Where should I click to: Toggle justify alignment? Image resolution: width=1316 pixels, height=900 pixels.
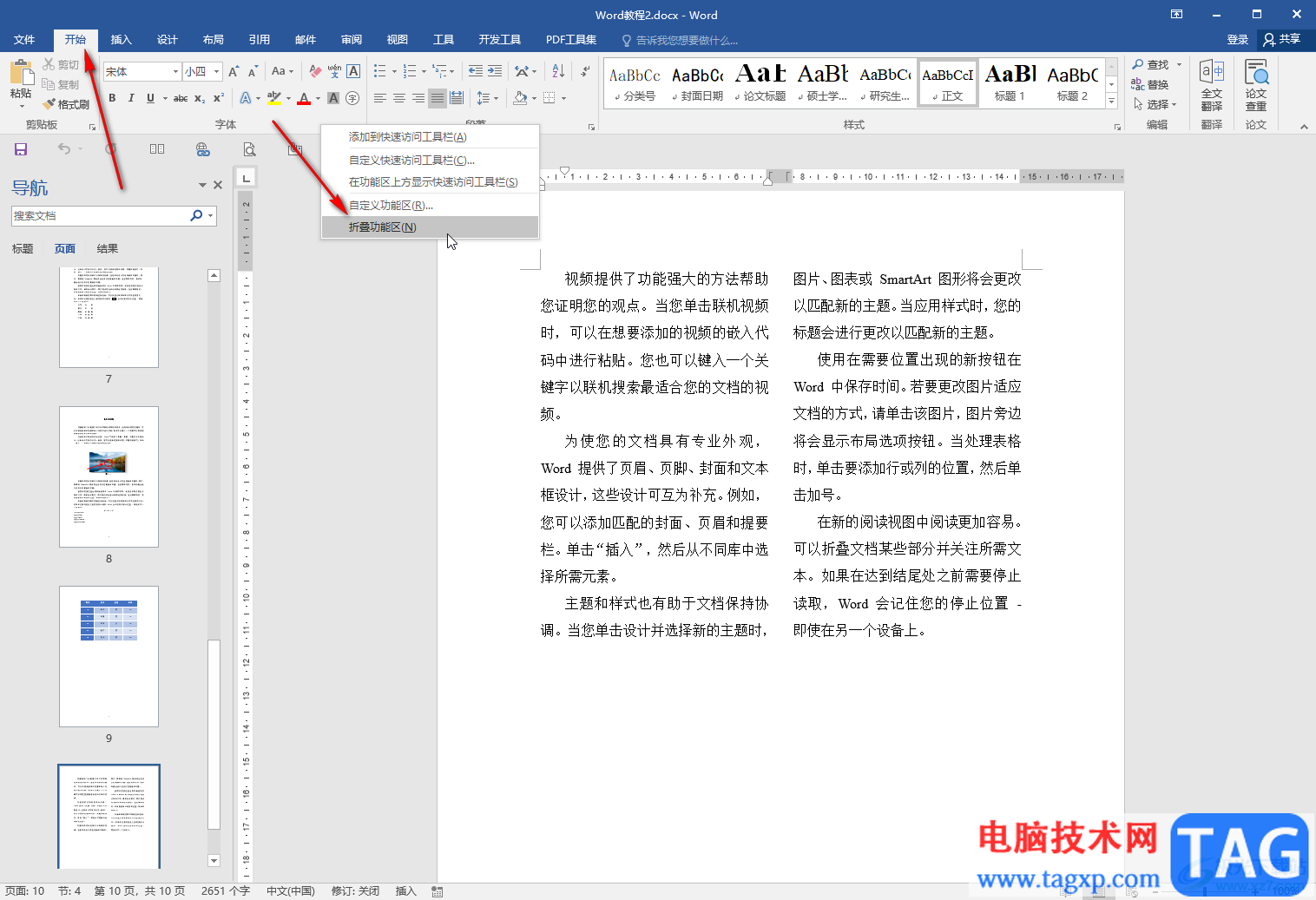438,98
